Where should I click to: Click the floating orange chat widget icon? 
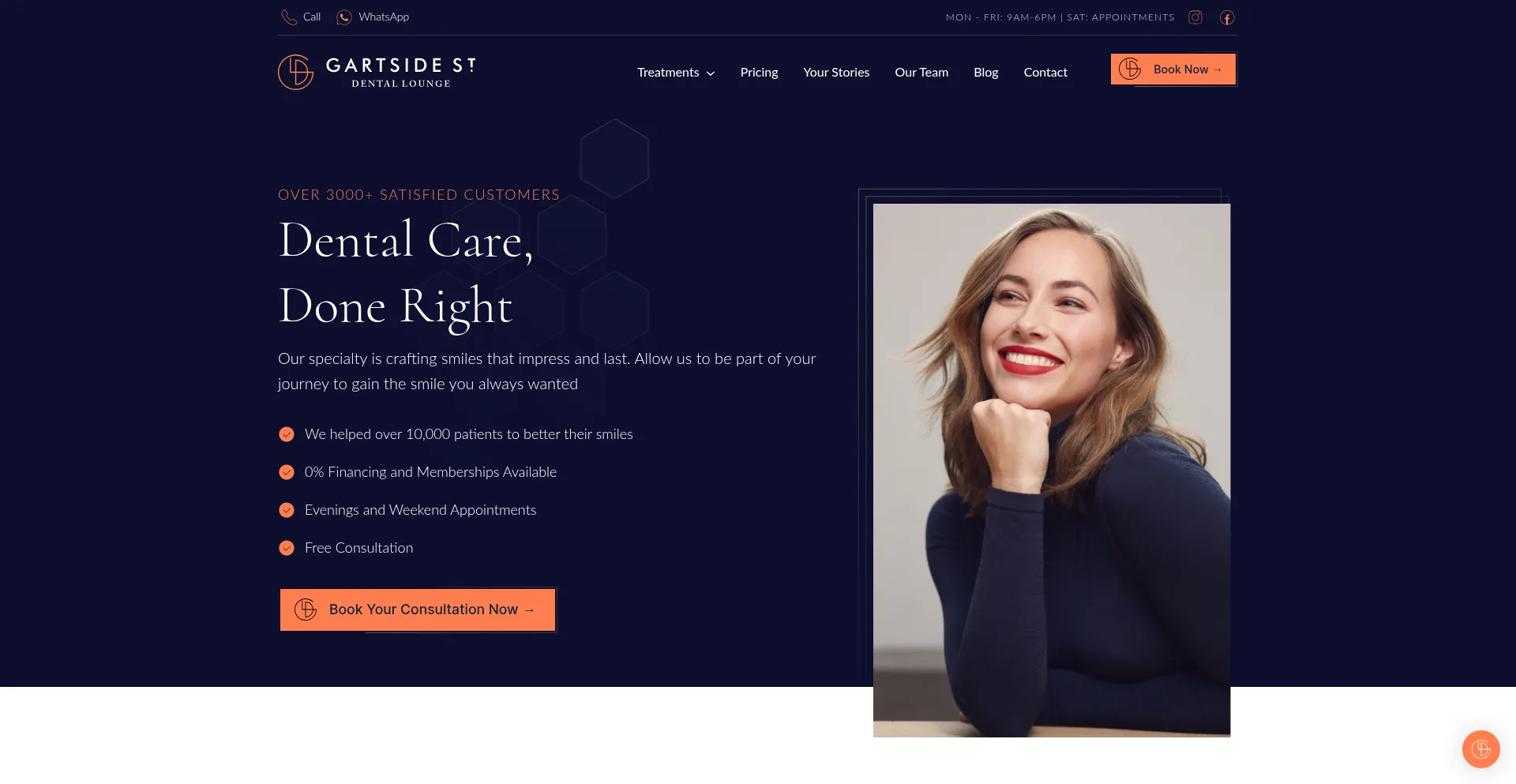click(x=1480, y=748)
